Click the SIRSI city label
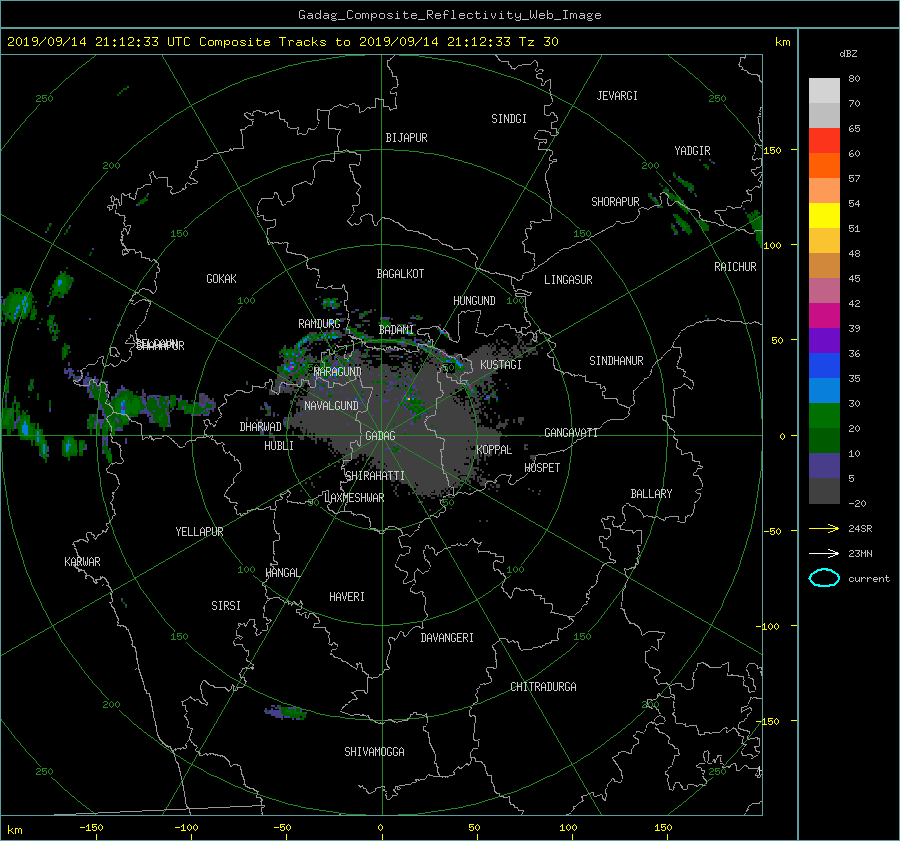The height and width of the screenshot is (841, 900). pos(226,606)
